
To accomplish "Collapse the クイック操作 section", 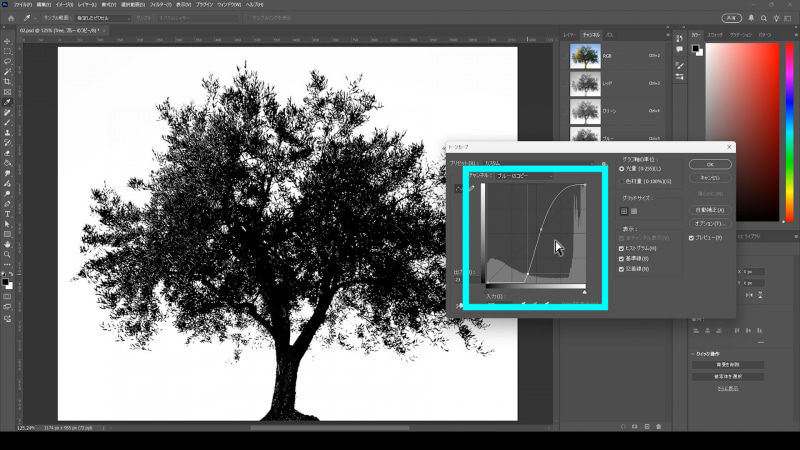I will 693,354.
